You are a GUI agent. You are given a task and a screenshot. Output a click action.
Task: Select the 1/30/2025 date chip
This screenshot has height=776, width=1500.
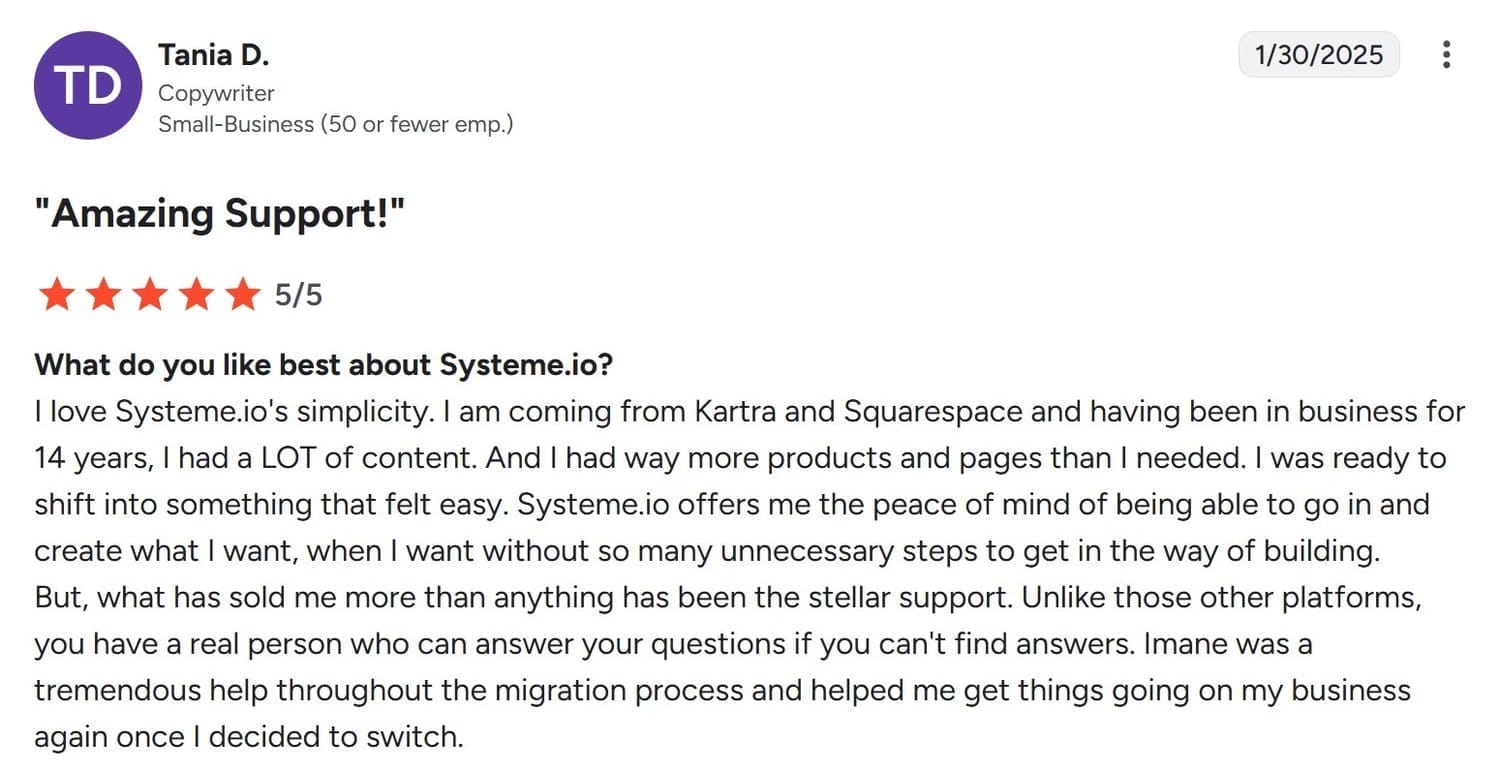1318,55
